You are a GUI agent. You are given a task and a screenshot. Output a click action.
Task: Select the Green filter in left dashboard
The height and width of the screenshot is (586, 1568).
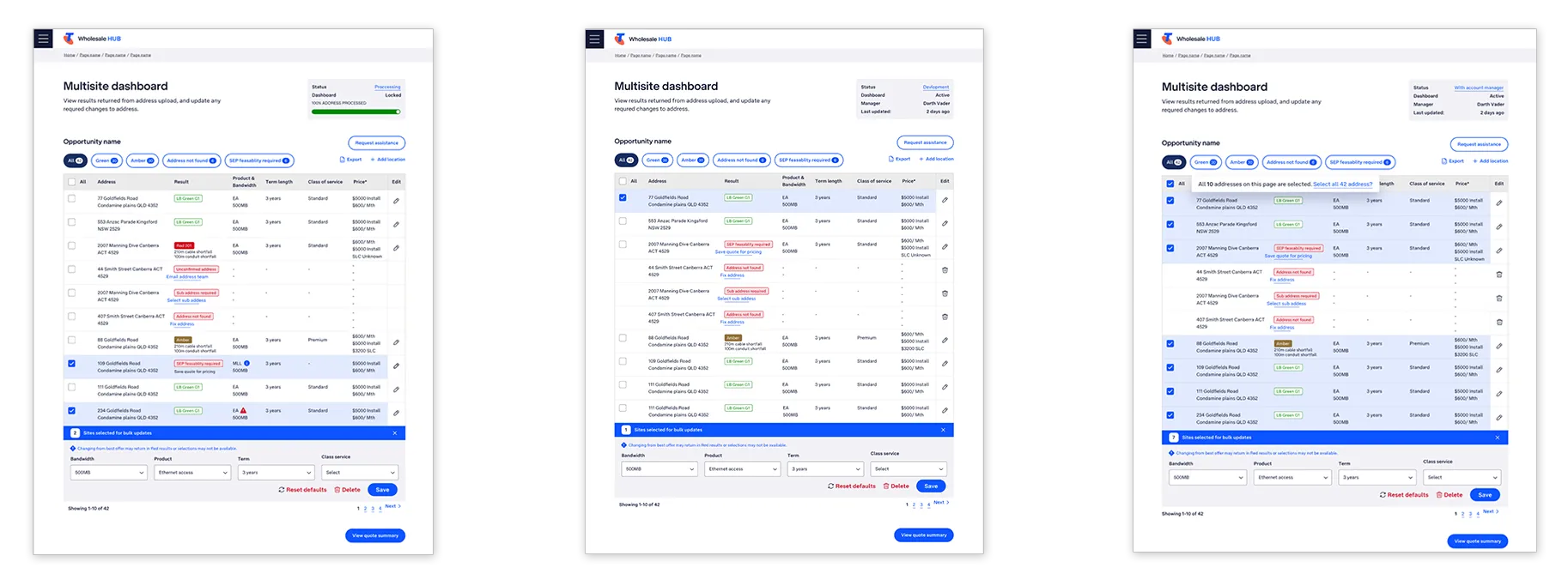coord(106,160)
